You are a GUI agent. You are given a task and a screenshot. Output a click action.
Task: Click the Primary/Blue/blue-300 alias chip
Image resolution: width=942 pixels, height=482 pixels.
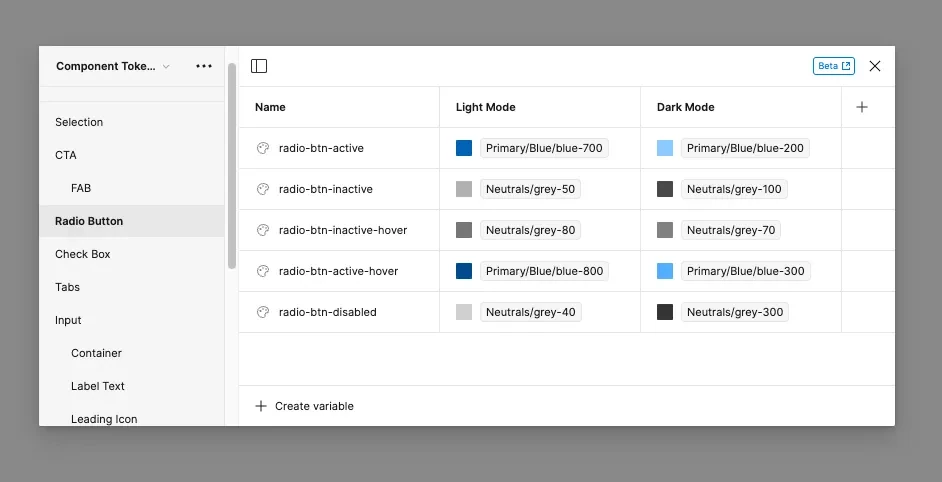[x=746, y=271]
